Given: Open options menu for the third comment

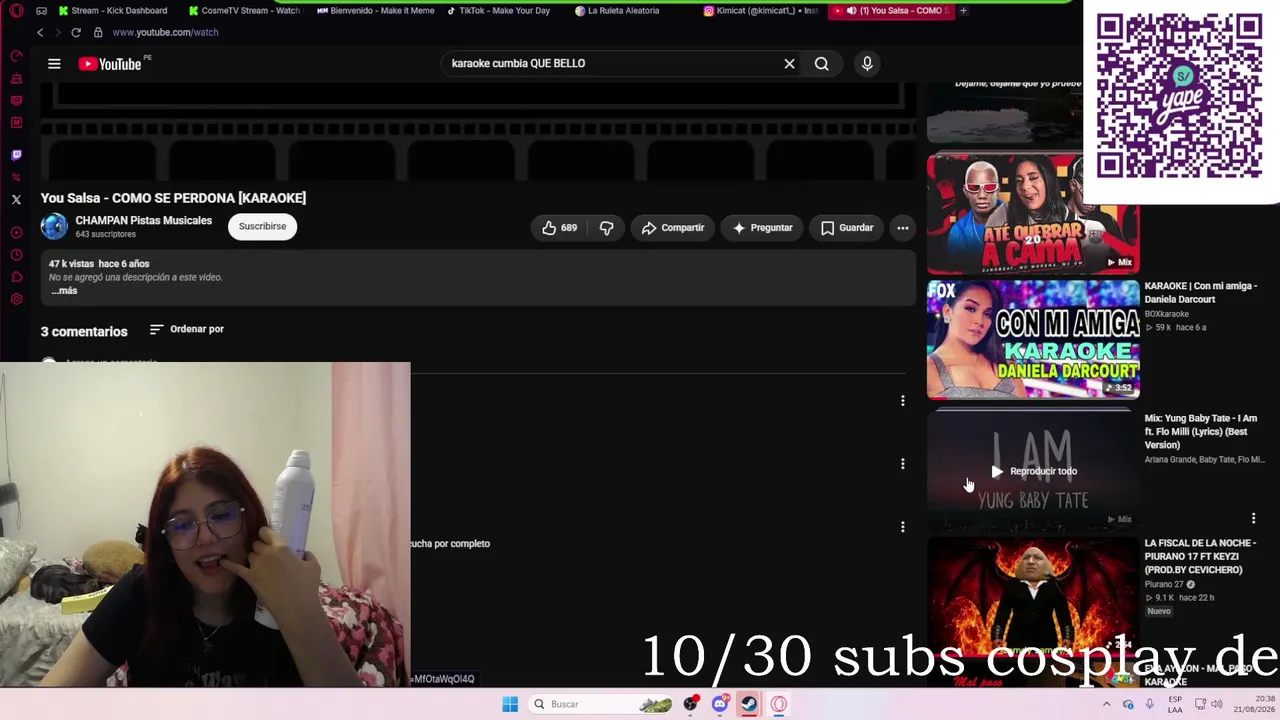Looking at the screenshot, I should click(x=902, y=527).
